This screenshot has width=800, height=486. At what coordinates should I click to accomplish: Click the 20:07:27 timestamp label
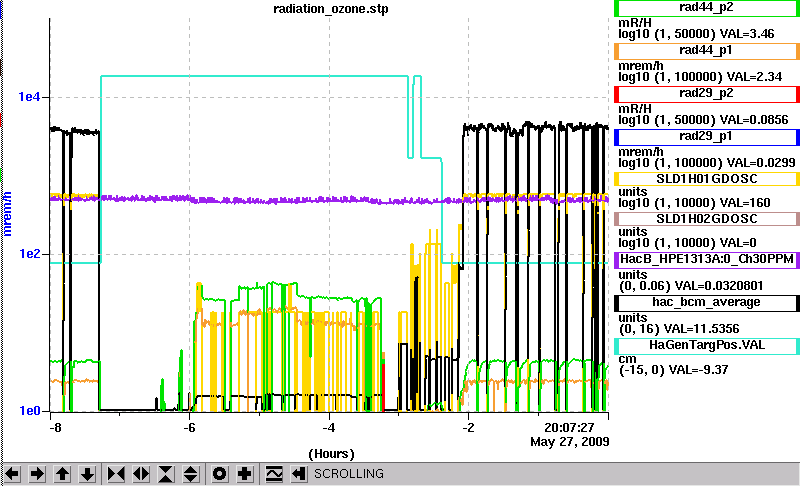569,427
